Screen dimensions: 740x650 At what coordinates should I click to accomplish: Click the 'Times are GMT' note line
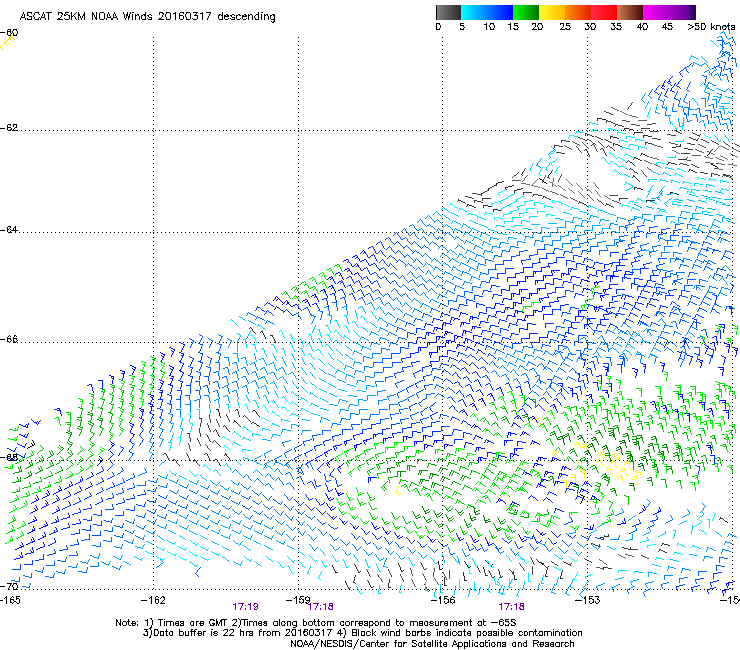tap(316, 623)
